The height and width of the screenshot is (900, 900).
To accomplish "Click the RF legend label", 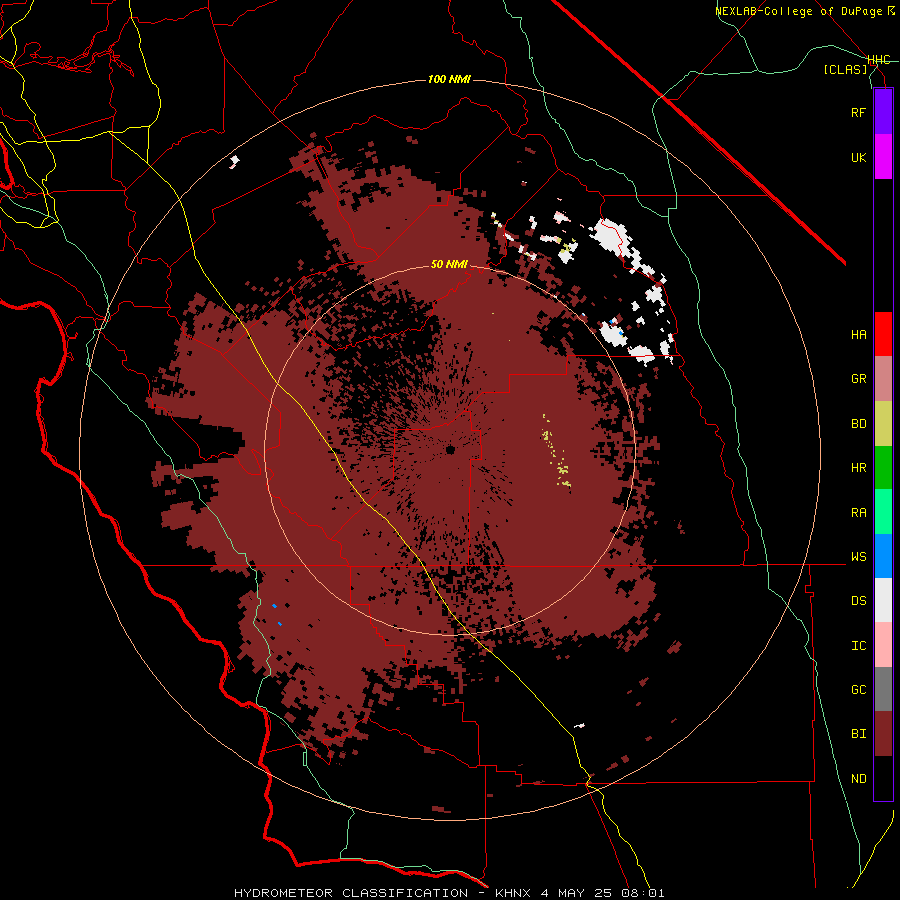I will coord(858,112).
